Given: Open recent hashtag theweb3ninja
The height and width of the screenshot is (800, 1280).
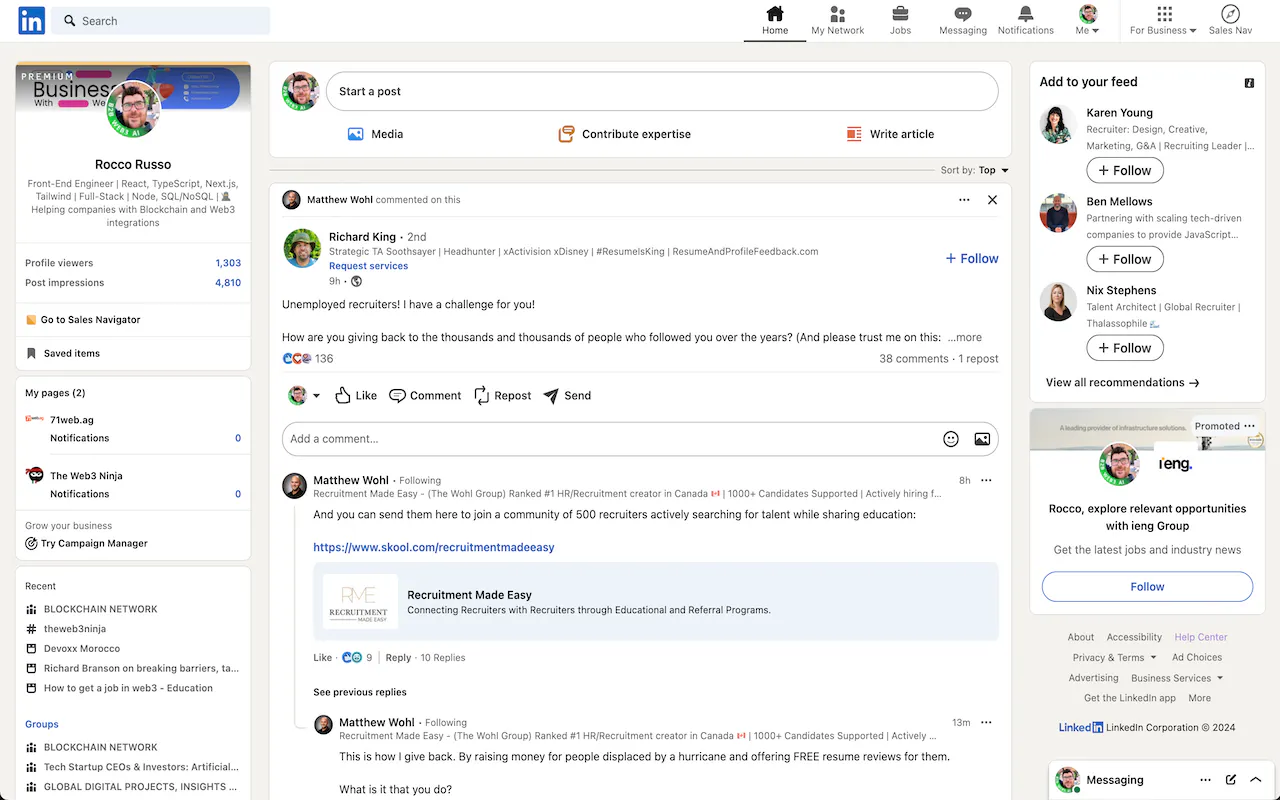Looking at the screenshot, I should point(74,629).
